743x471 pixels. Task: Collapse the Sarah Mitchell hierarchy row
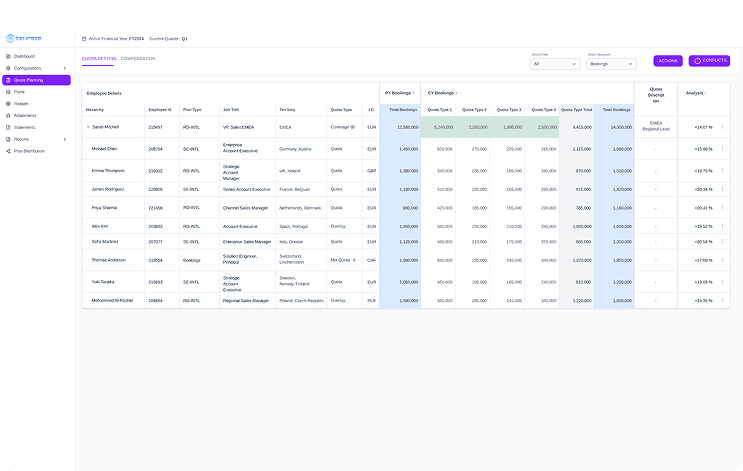point(88,127)
